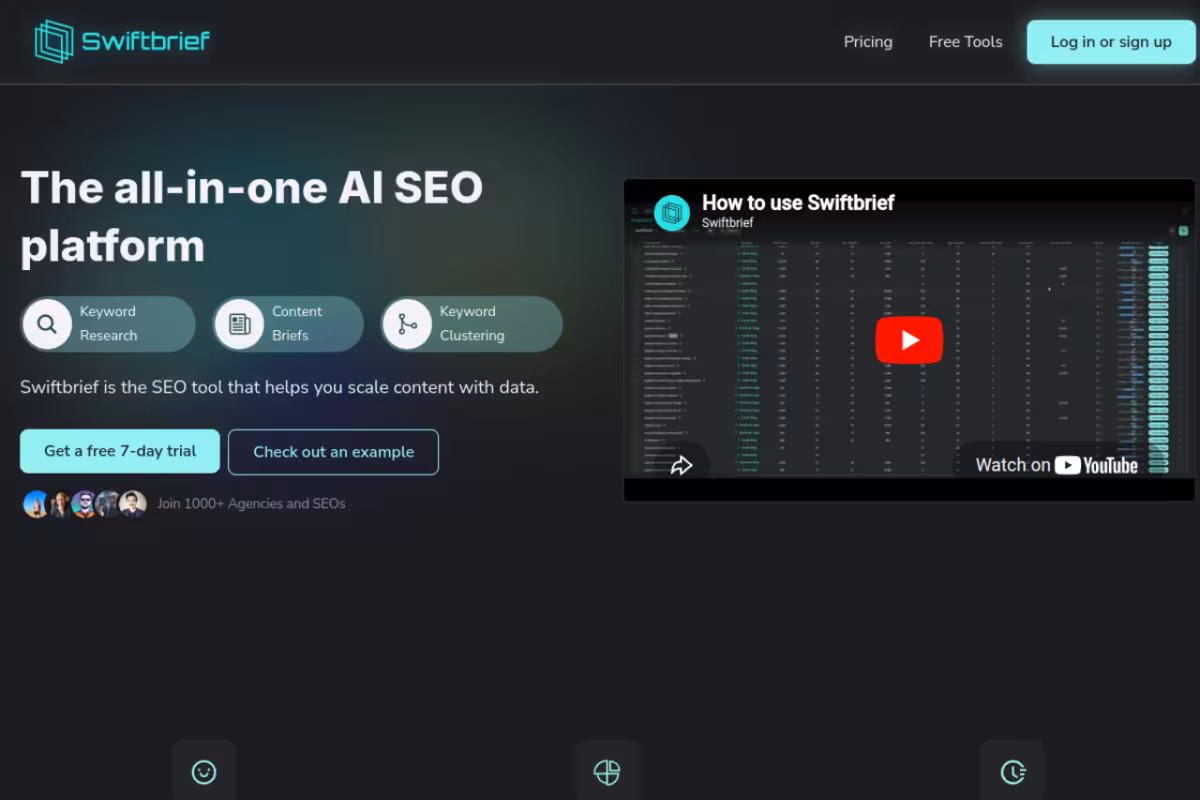Click Check out an example button
This screenshot has width=1200, height=800.
333,452
